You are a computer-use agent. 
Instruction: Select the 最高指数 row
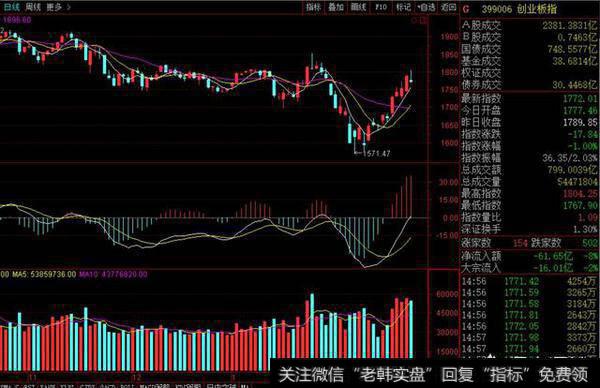530,193
